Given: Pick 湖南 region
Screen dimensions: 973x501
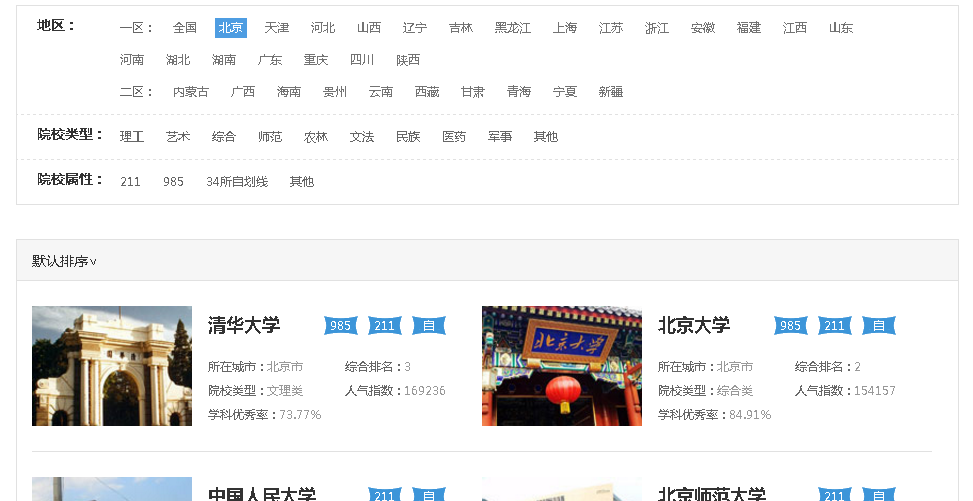Looking at the screenshot, I should pyautogui.click(x=223, y=60).
